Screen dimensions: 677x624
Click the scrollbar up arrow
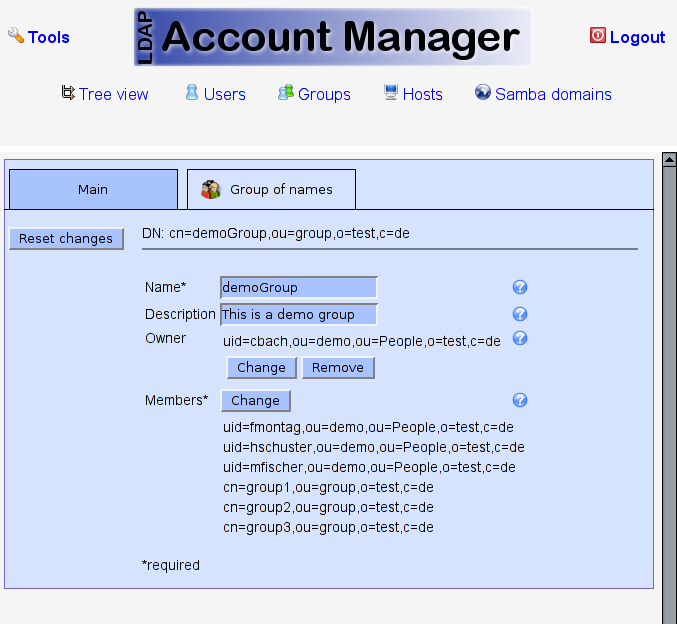670,159
